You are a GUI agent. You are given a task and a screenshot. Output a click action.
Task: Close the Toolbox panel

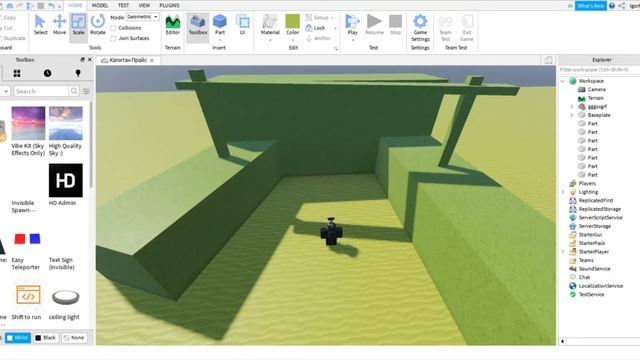coord(90,60)
